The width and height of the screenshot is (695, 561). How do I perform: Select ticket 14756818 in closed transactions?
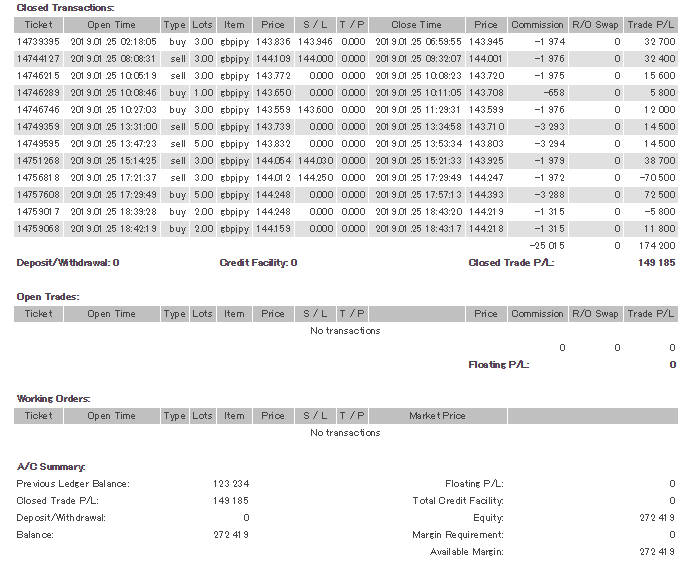(x=38, y=177)
